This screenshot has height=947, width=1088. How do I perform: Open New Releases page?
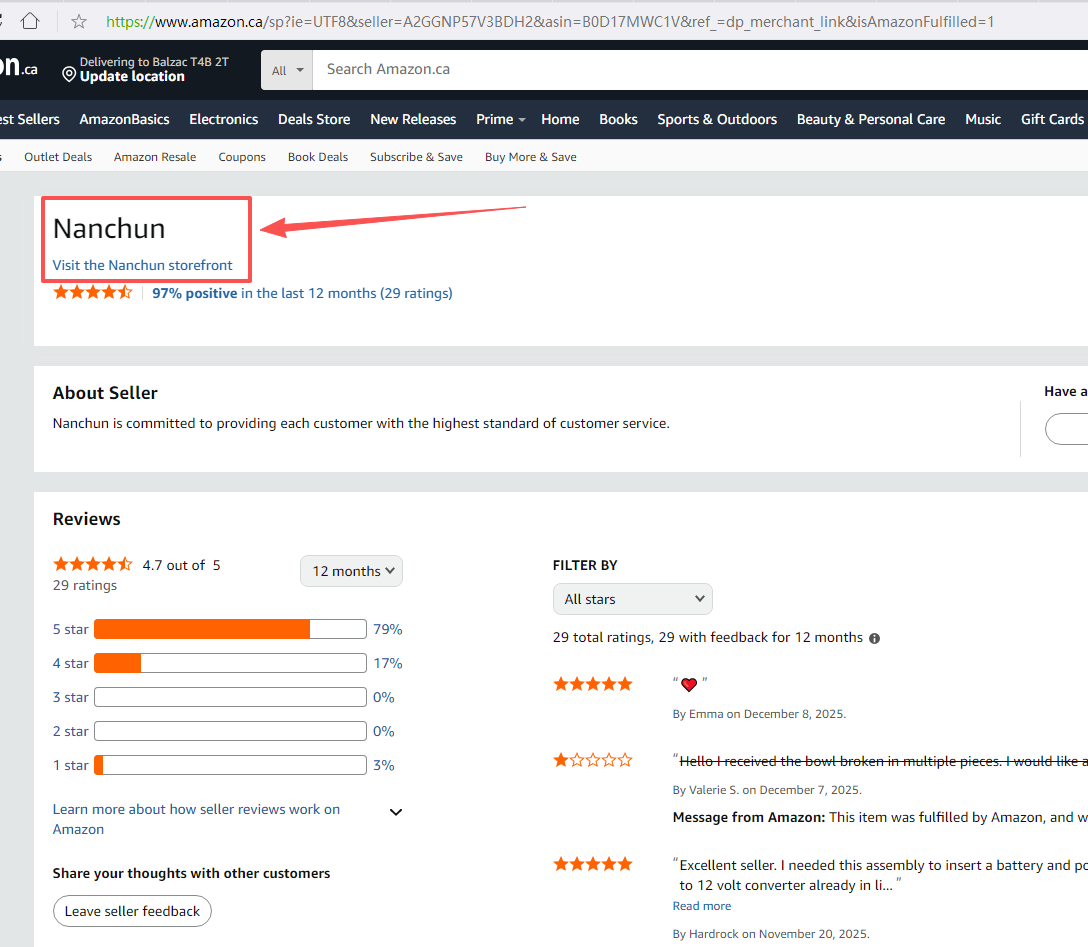[413, 119]
